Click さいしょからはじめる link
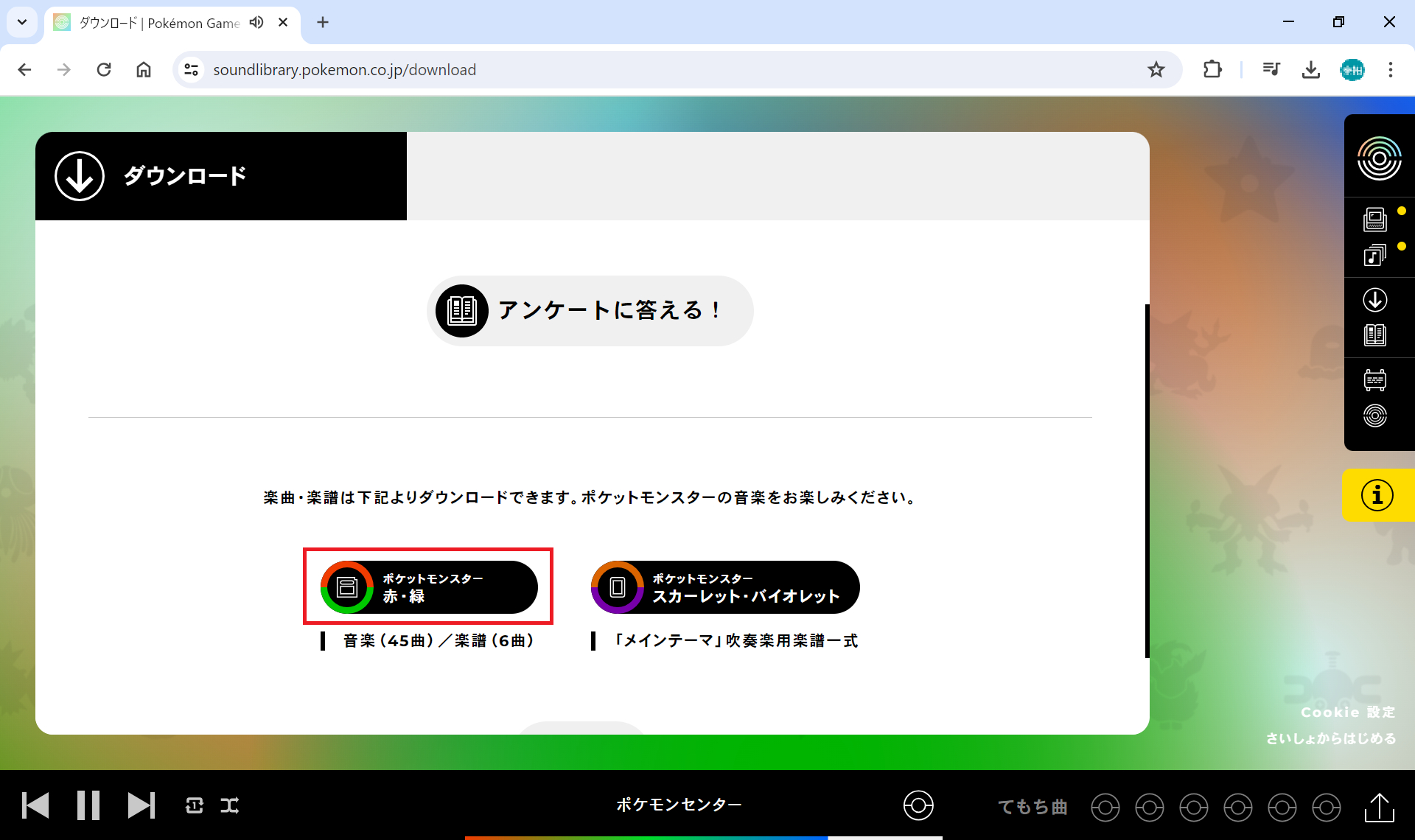 coord(1331,738)
